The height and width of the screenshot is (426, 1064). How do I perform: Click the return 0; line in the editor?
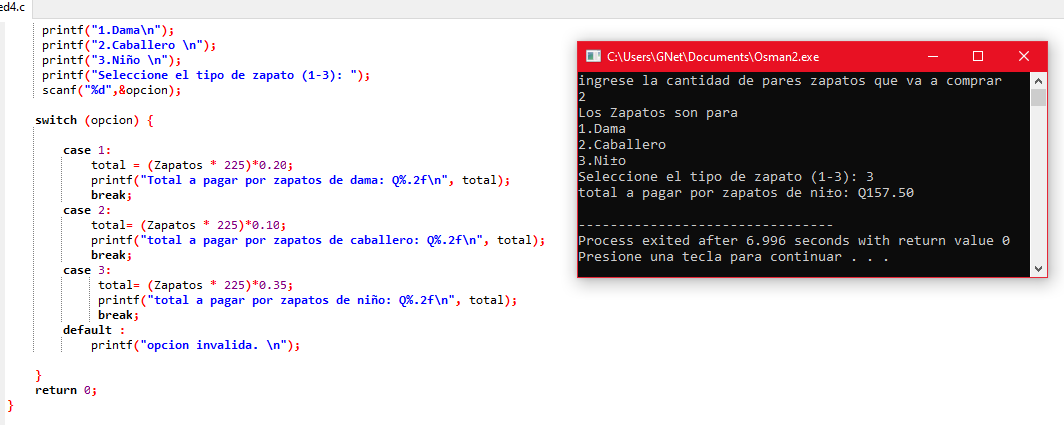[x=66, y=390]
